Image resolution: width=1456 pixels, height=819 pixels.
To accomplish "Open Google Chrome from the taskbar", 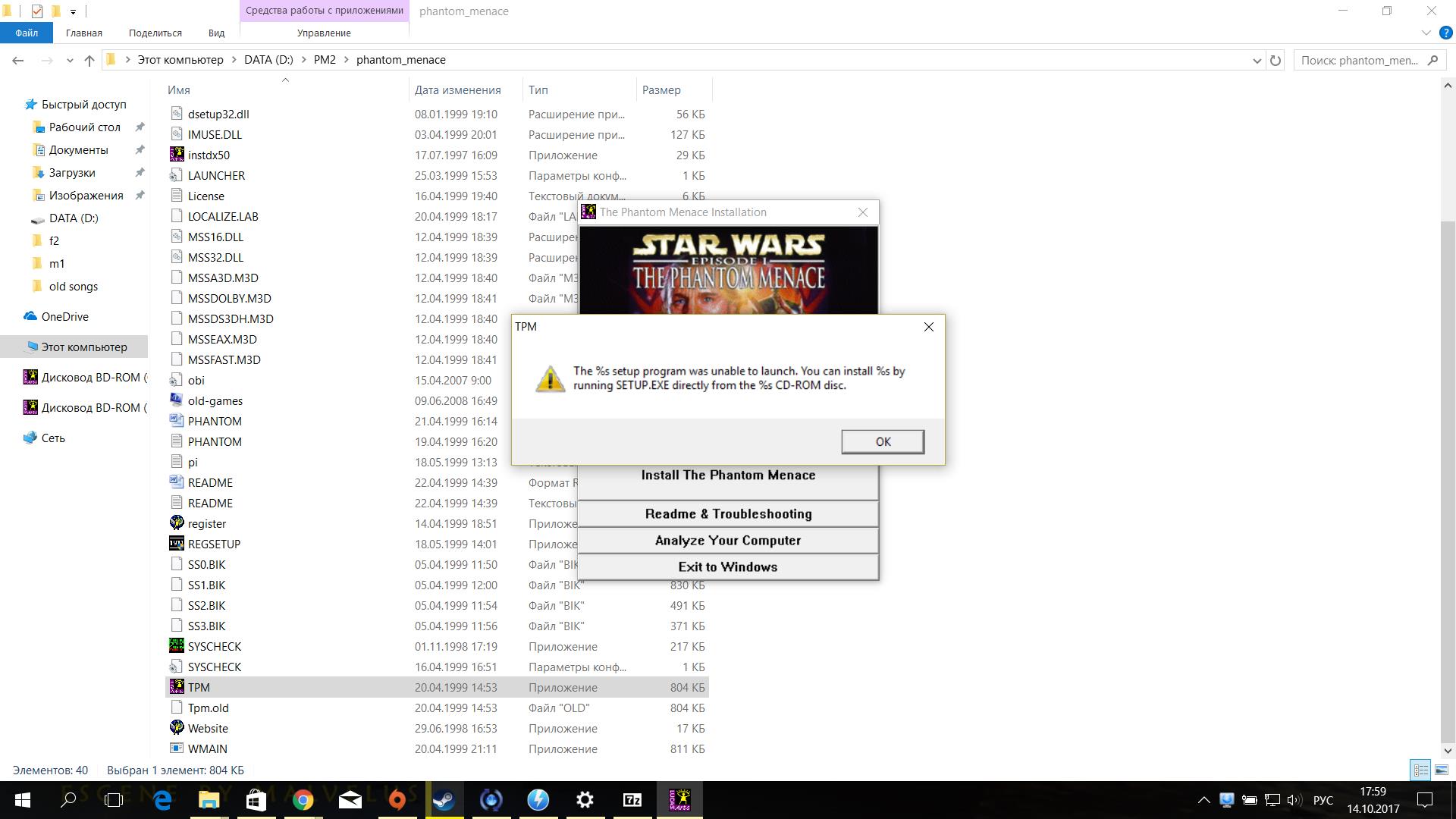I will click(x=303, y=799).
